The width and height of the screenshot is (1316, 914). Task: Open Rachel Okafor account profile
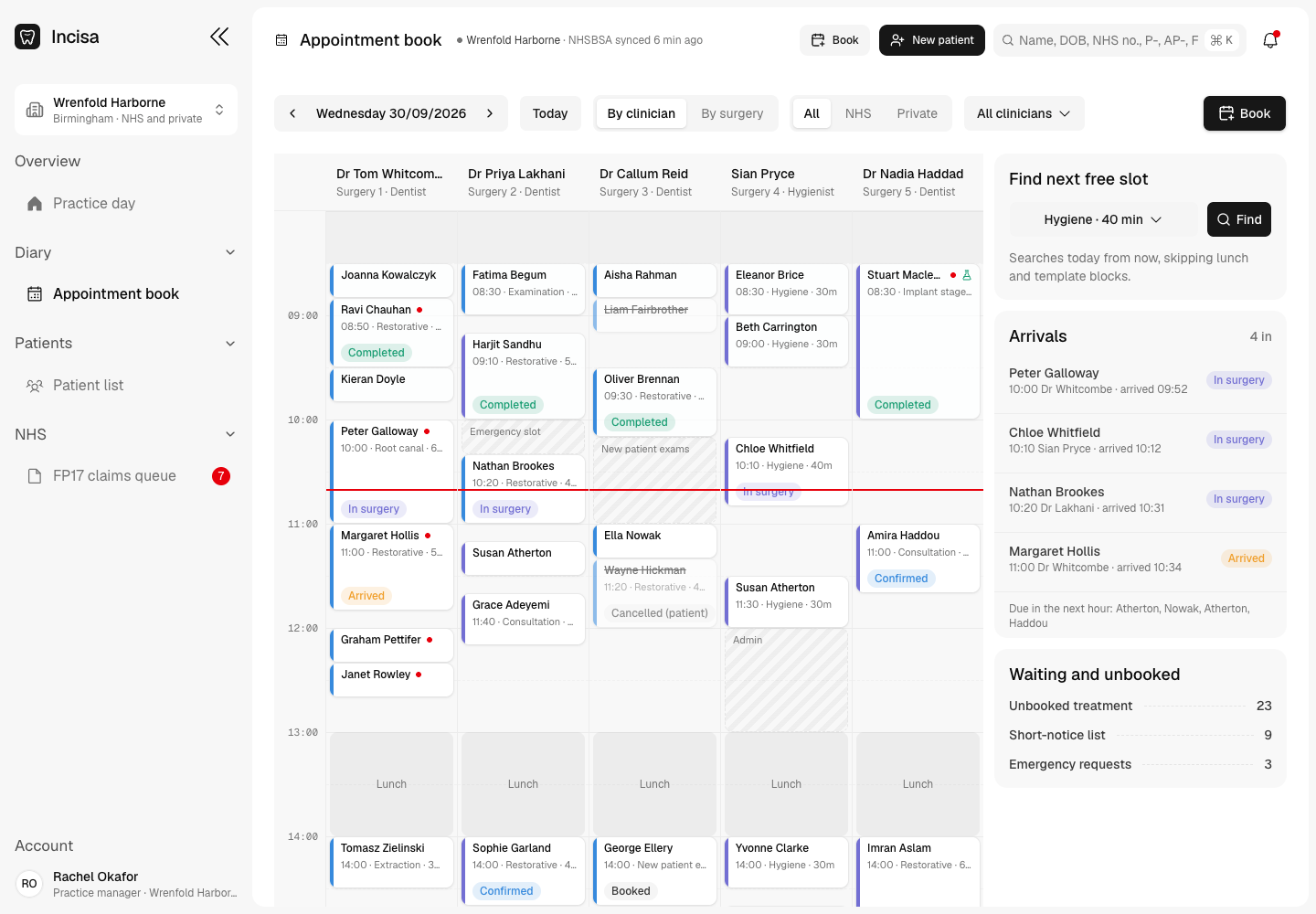[x=126, y=884]
